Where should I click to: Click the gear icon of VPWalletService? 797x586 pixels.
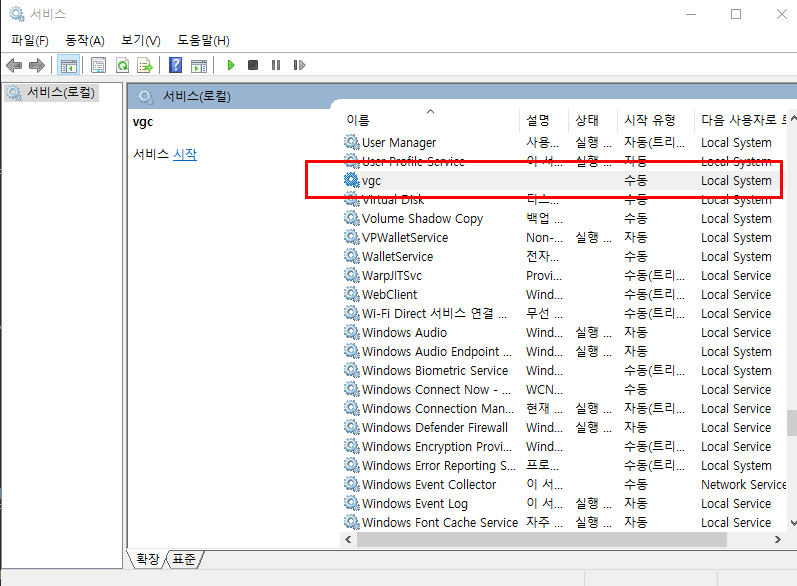[352, 236]
